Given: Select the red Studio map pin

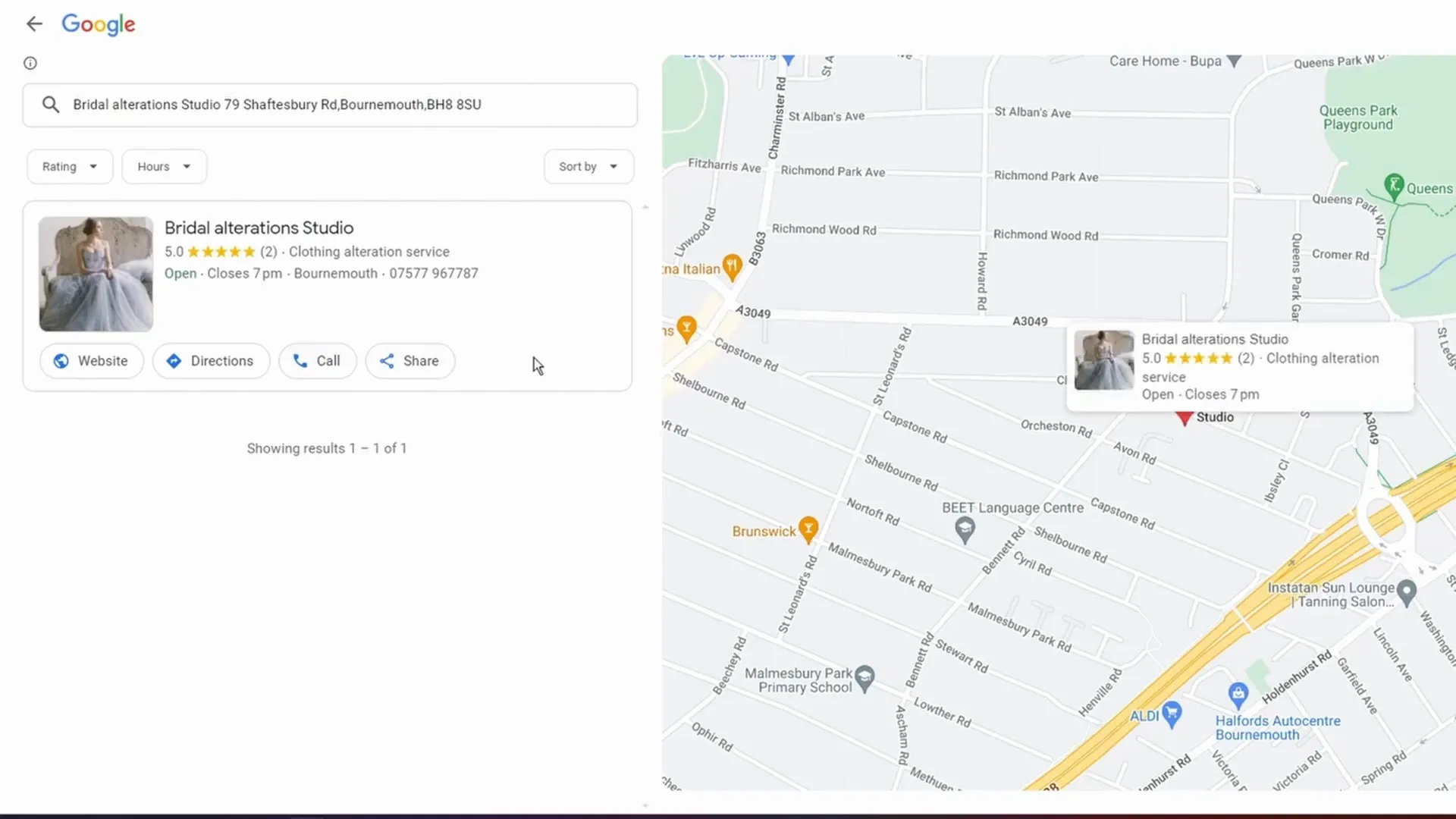Looking at the screenshot, I should point(1185,418).
